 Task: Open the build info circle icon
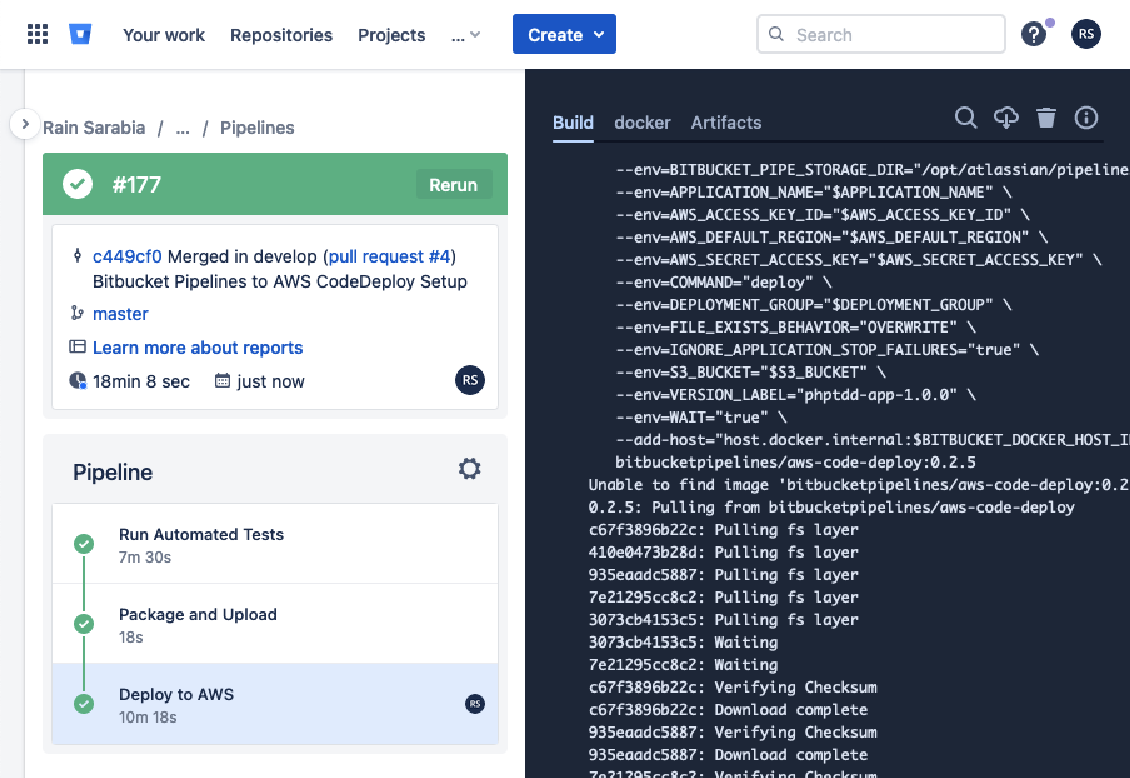(x=1086, y=117)
